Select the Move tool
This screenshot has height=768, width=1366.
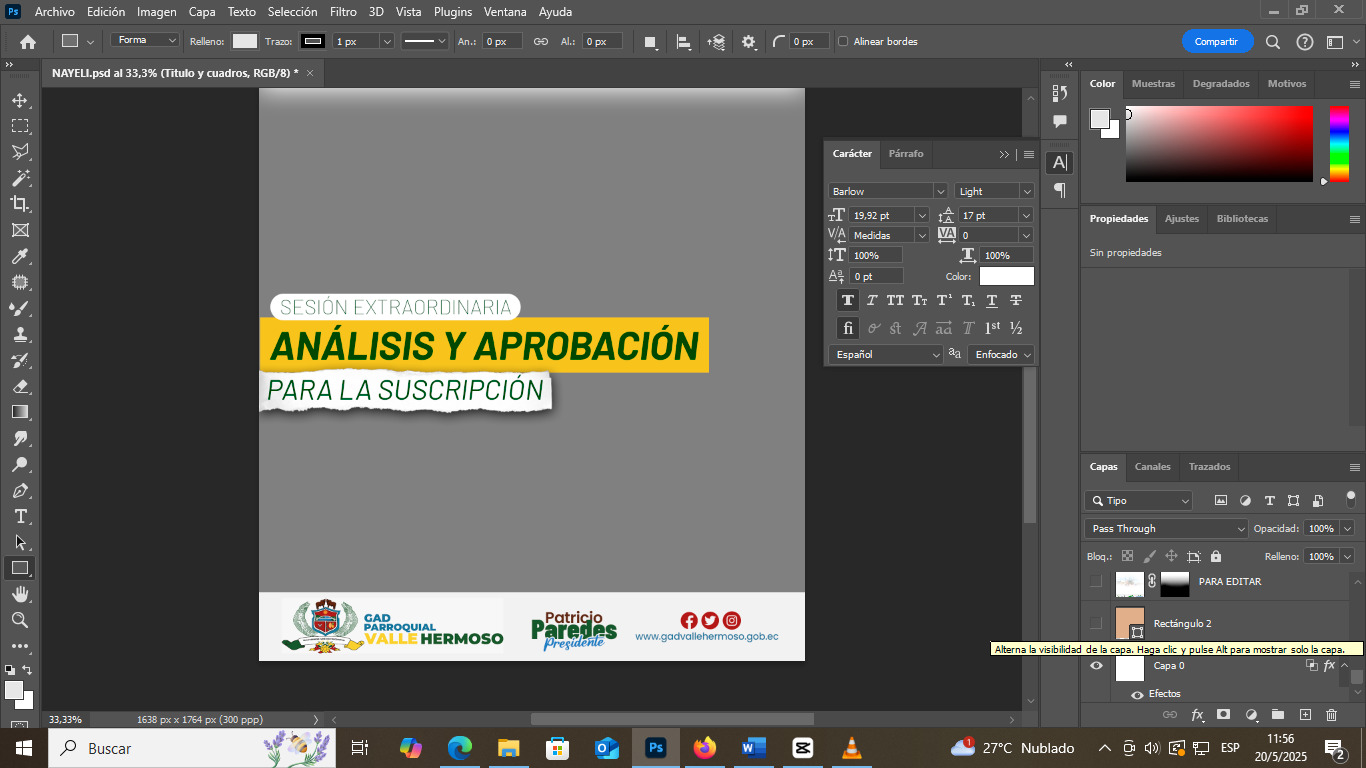coord(20,100)
